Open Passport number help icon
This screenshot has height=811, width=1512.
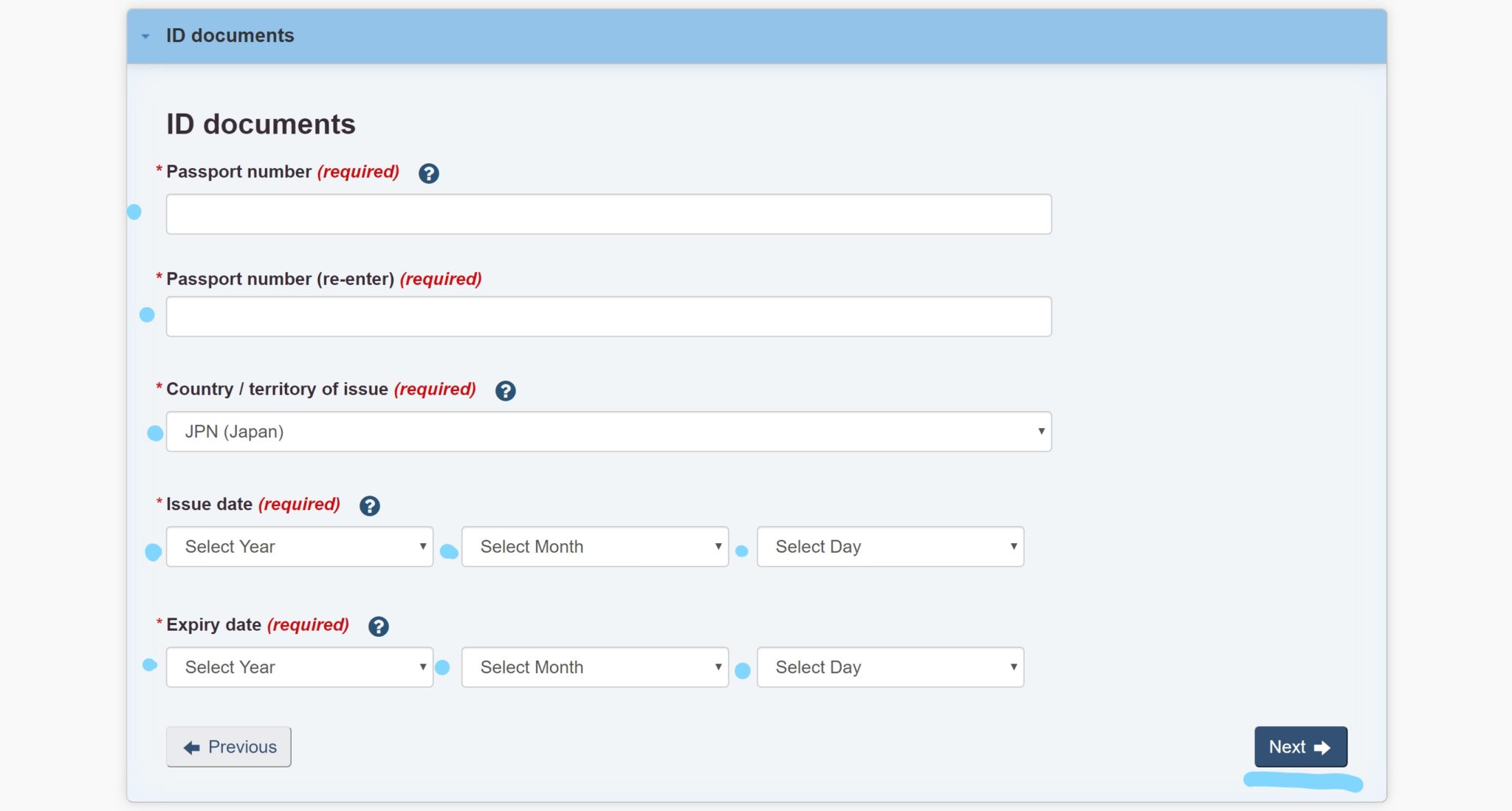tap(428, 173)
